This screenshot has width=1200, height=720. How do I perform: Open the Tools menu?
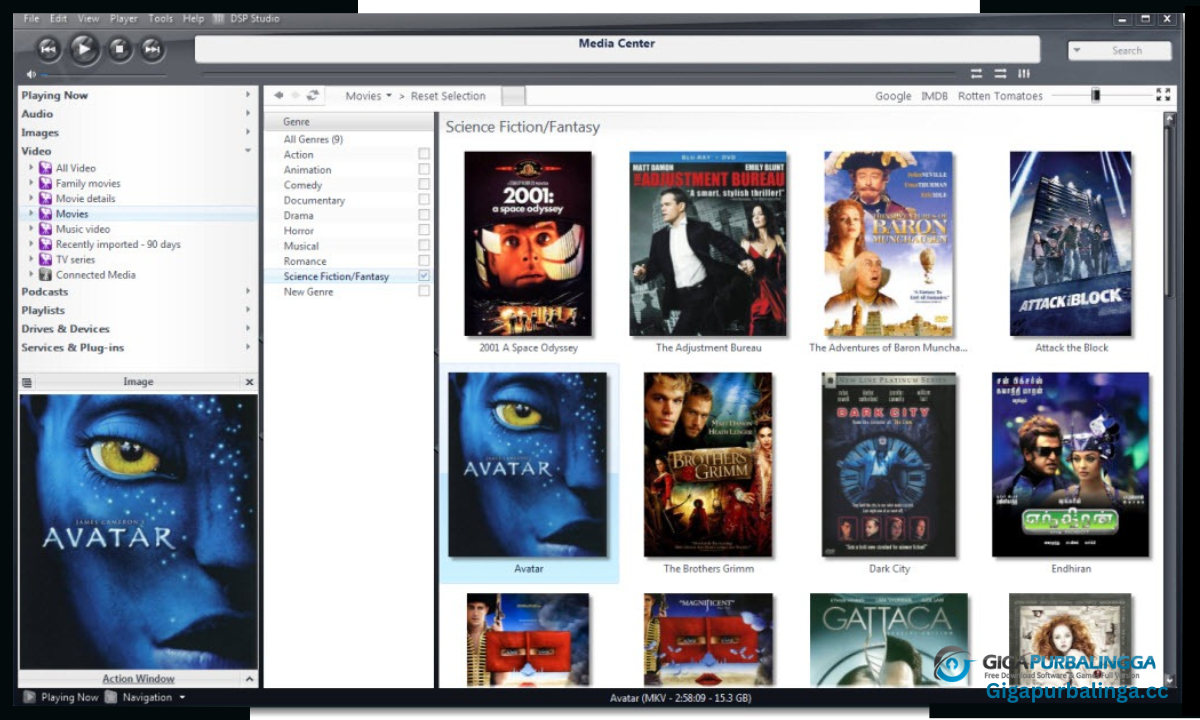pyautogui.click(x=160, y=18)
